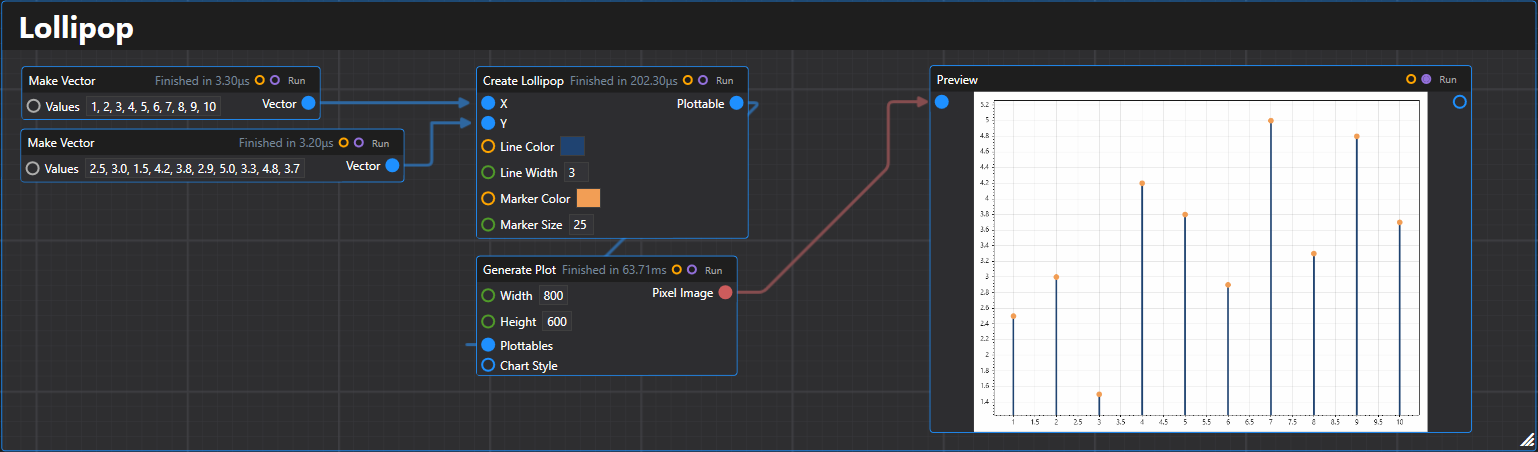
Task: Click the Plottable output port
Action: click(736, 103)
